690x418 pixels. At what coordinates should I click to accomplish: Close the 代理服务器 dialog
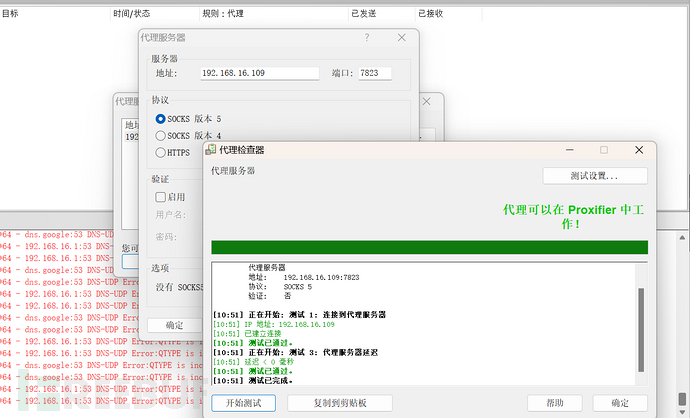click(x=402, y=37)
